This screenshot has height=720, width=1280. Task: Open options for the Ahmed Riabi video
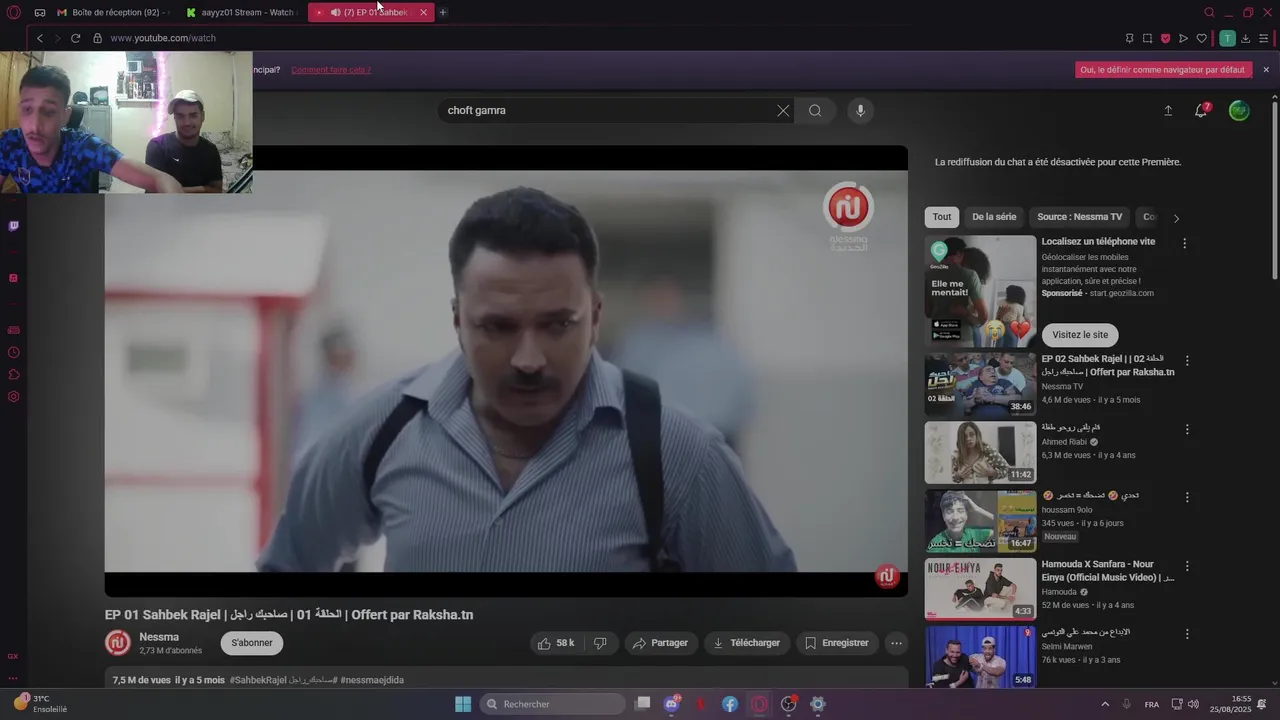coord(1187,429)
